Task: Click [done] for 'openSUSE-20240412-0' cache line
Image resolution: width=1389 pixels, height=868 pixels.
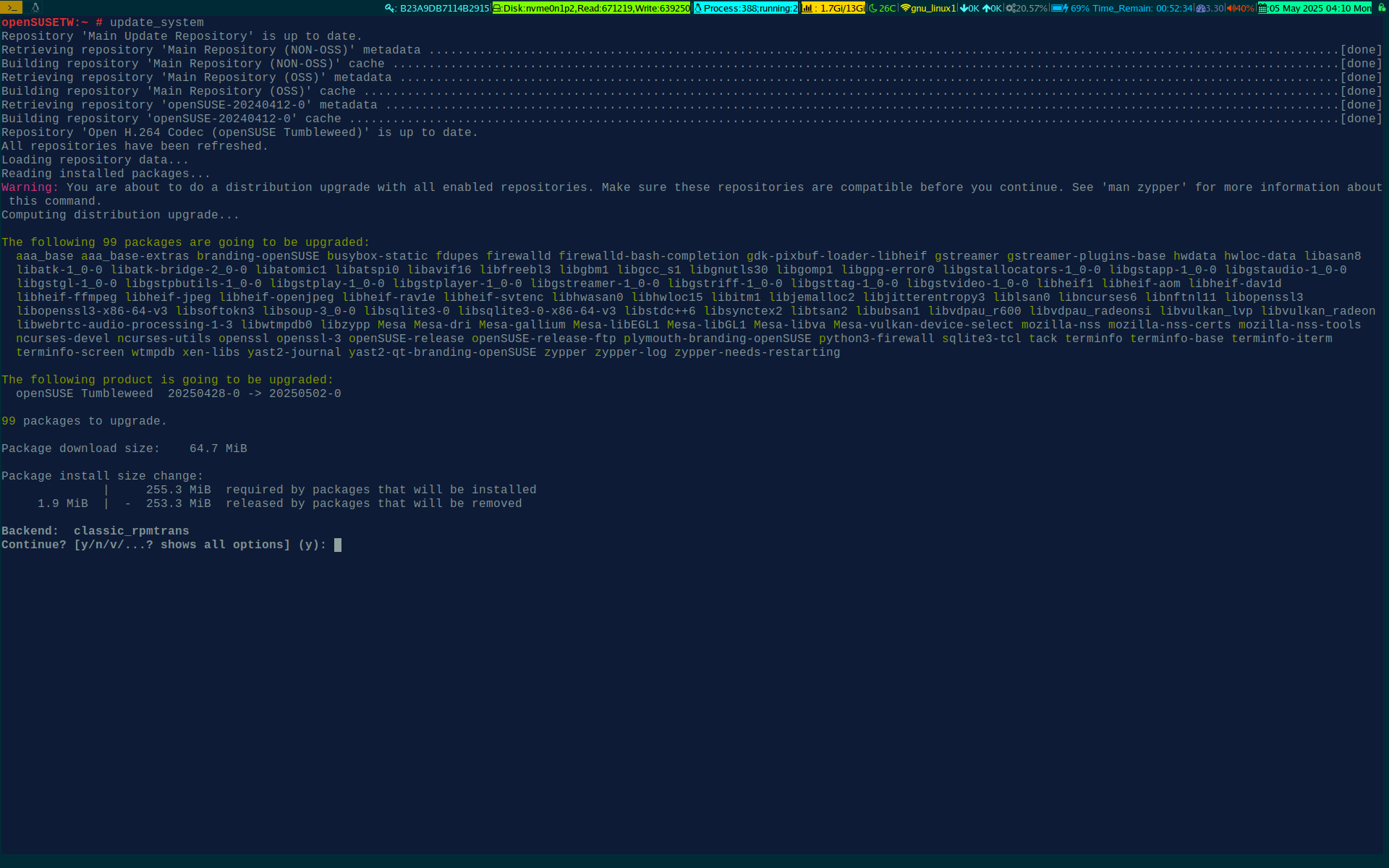Action: [x=1362, y=119]
